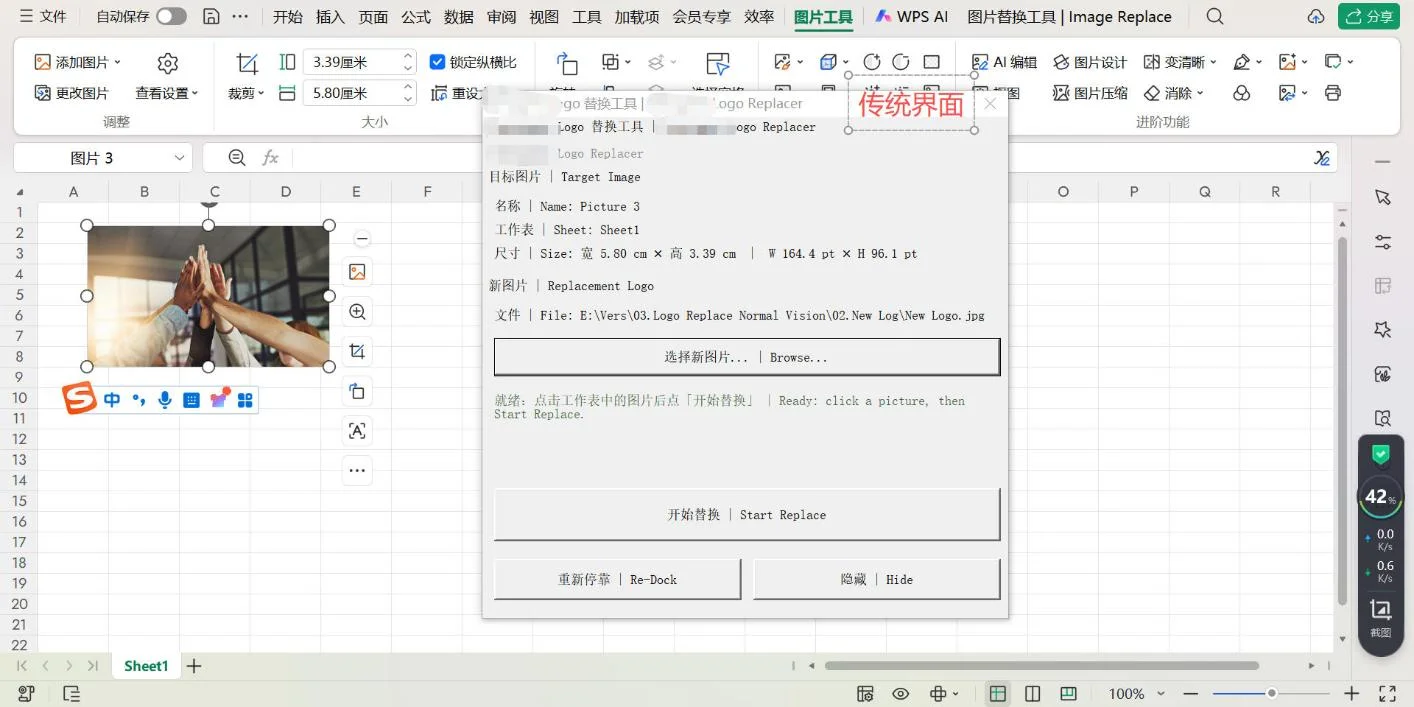Click the AI Edit (AI 编辑) button
1414x707 pixels.
(1005, 62)
